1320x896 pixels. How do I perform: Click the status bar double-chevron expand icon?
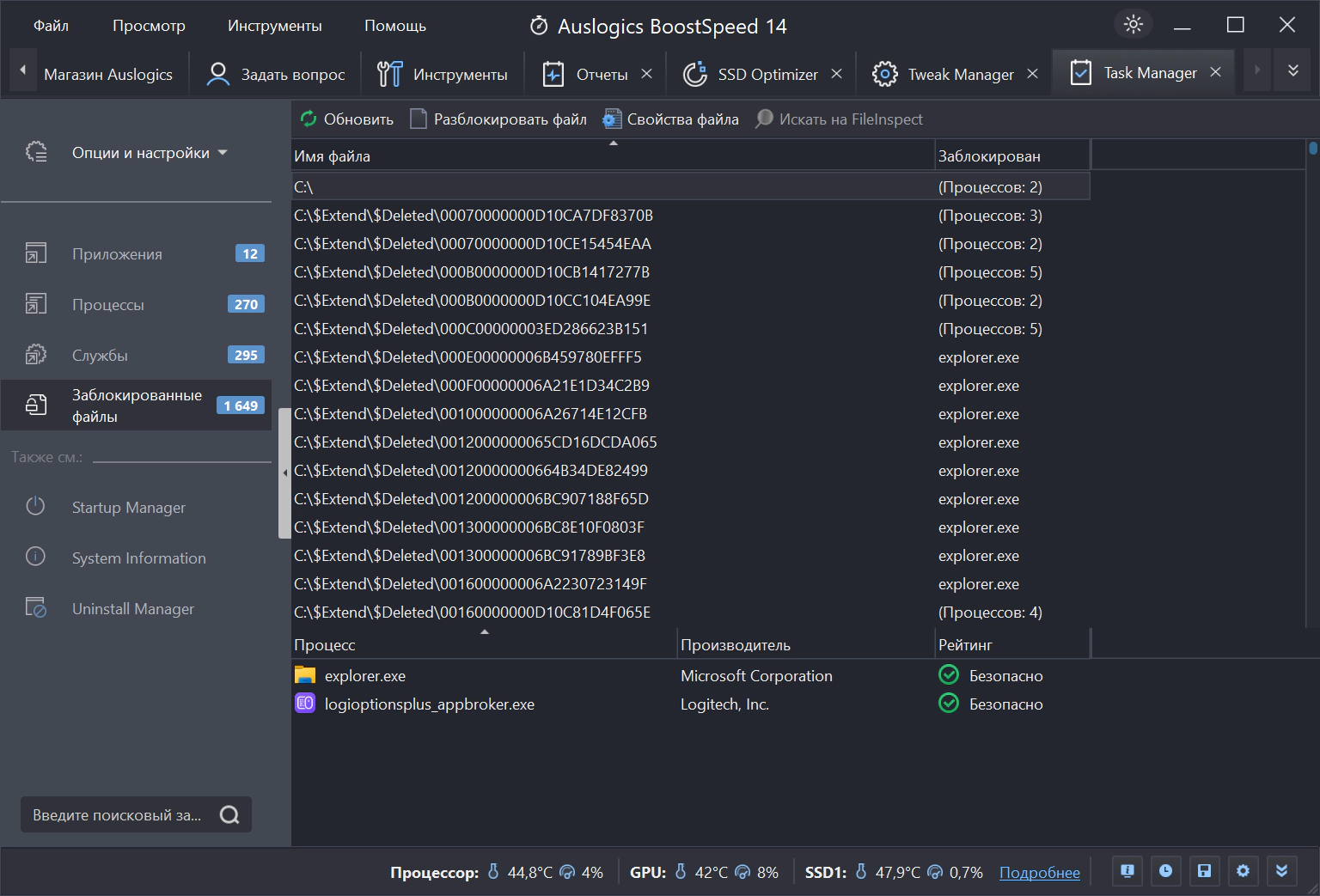[x=1282, y=871]
